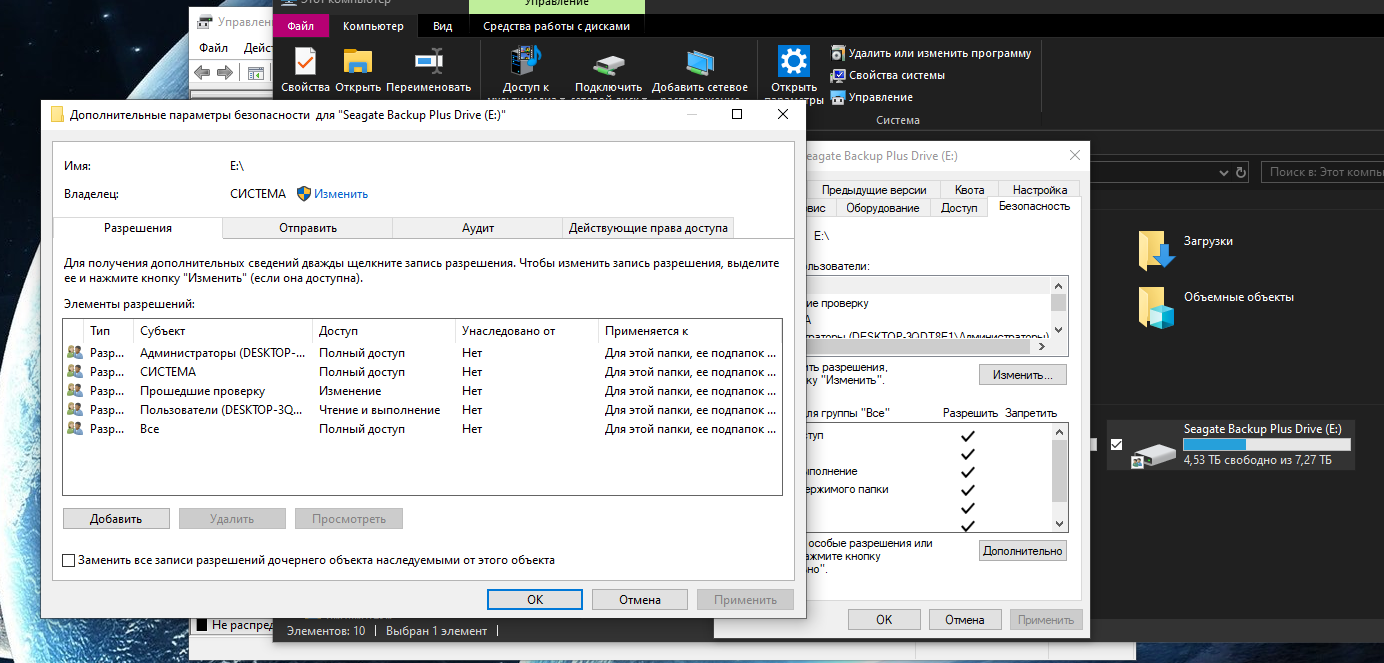
Task: Click the Загрузки folder icon in Explorer
Action: tap(1156, 249)
